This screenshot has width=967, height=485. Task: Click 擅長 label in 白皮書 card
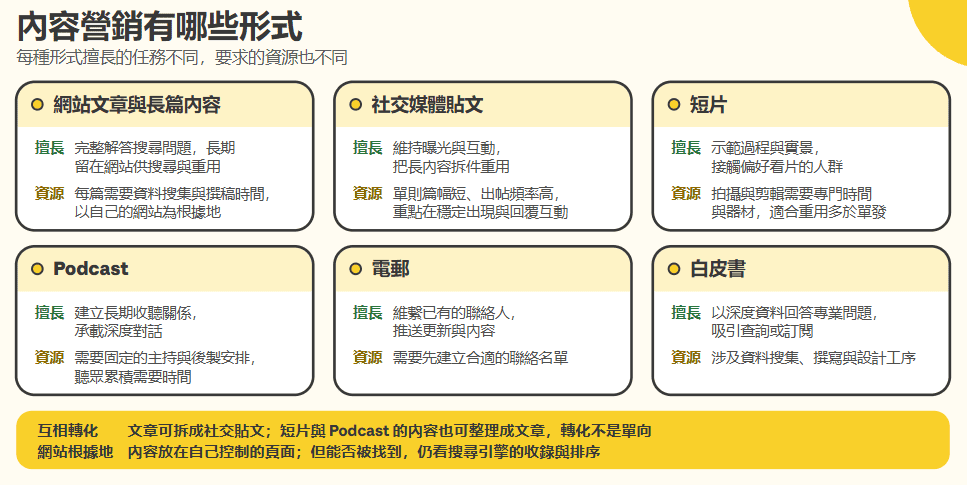click(686, 313)
